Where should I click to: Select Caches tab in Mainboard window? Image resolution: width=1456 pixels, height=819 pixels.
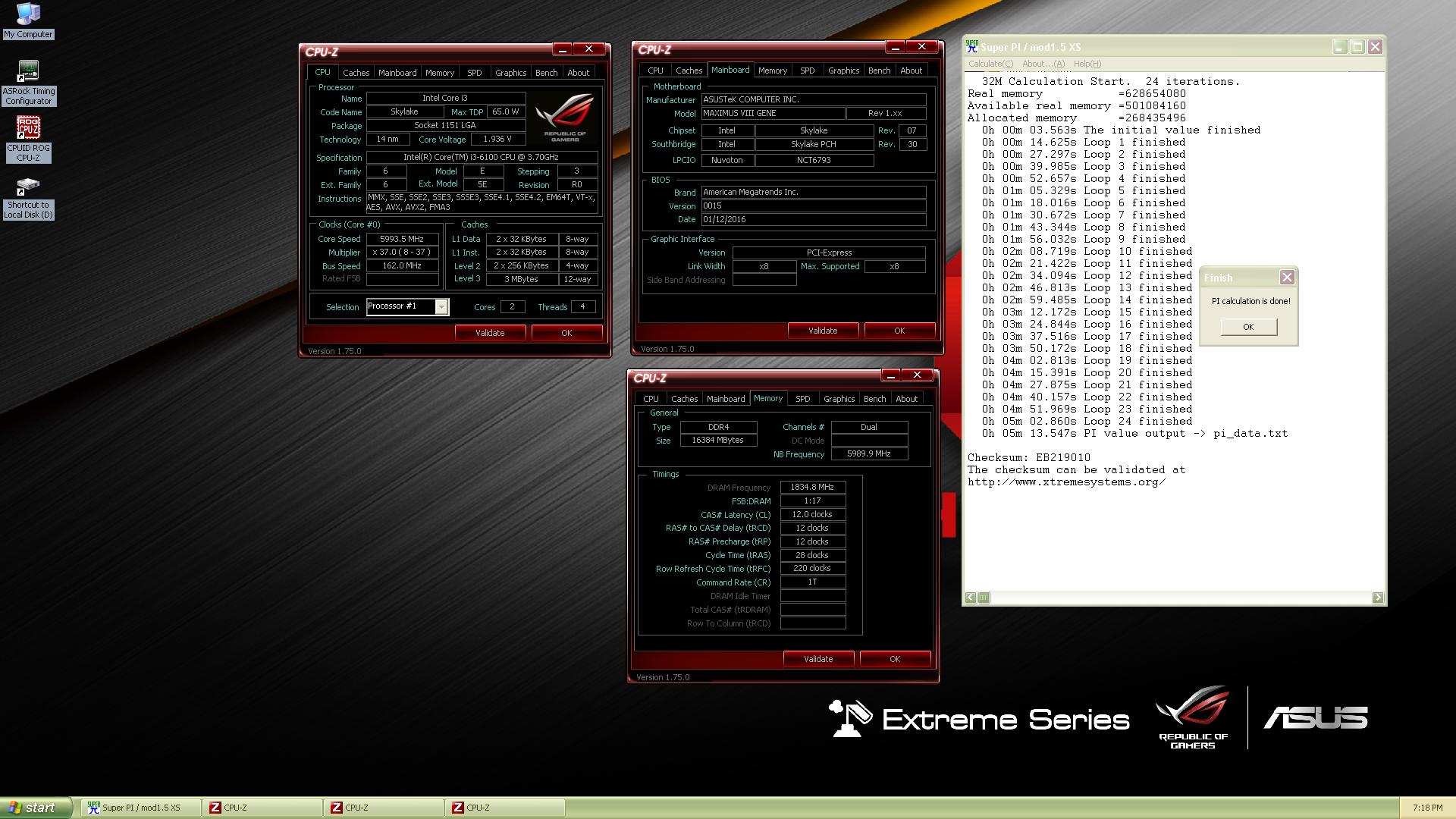(689, 71)
